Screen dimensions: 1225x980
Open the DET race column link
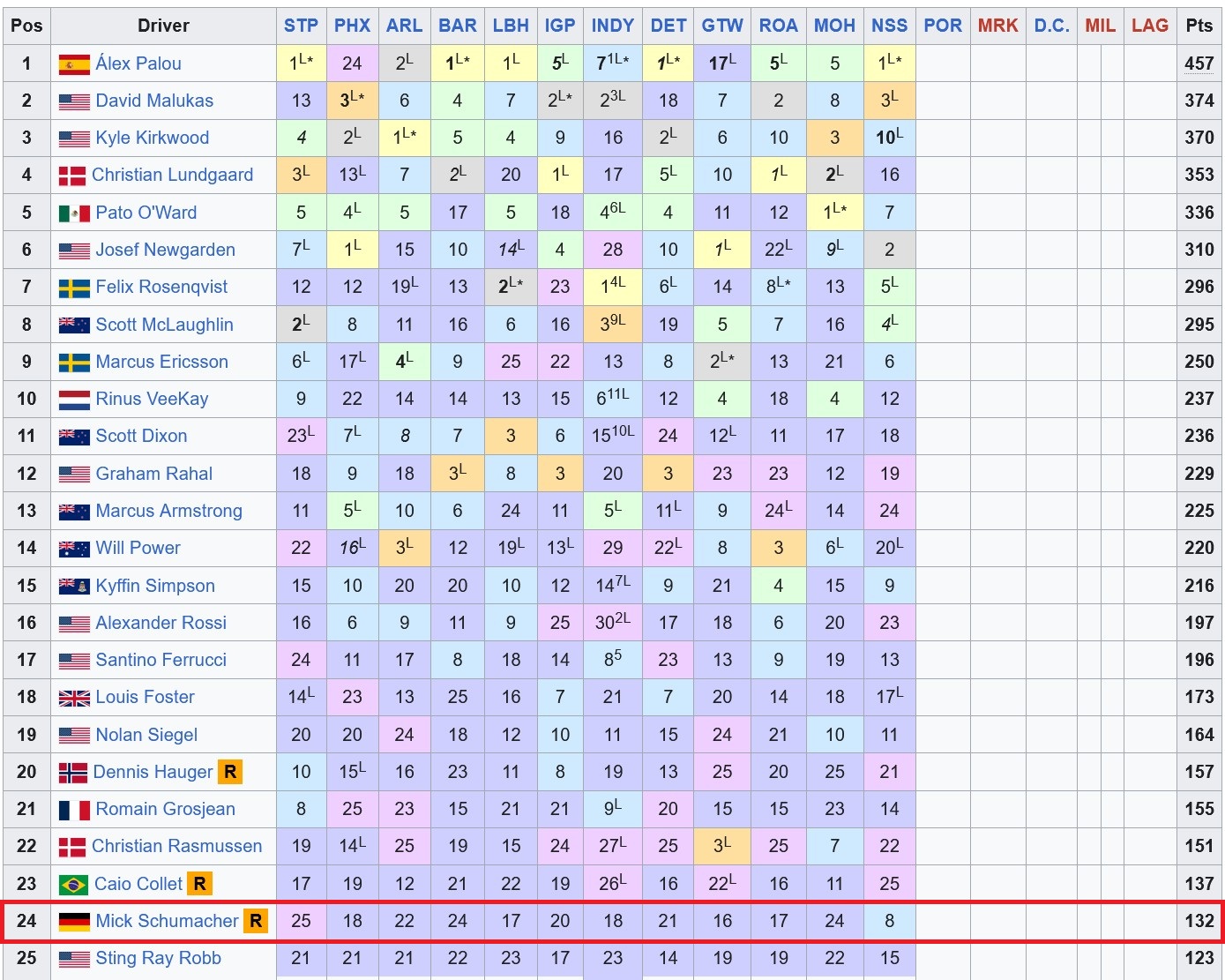point(669,26)
